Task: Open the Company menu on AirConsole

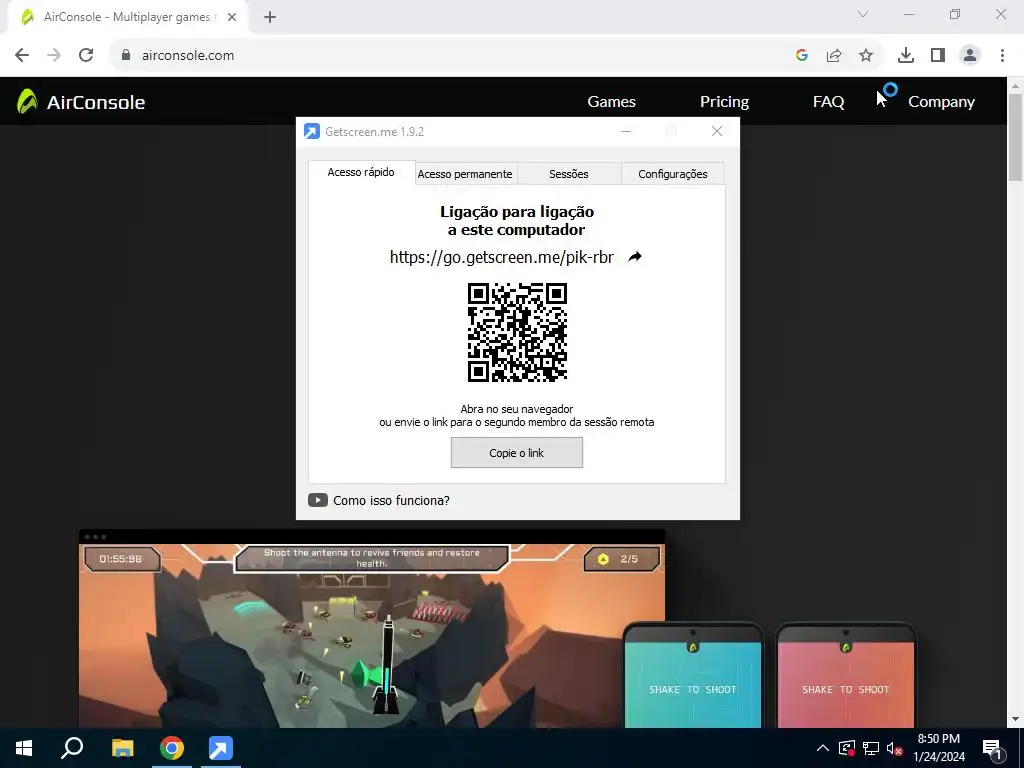Action: point(941,102)
